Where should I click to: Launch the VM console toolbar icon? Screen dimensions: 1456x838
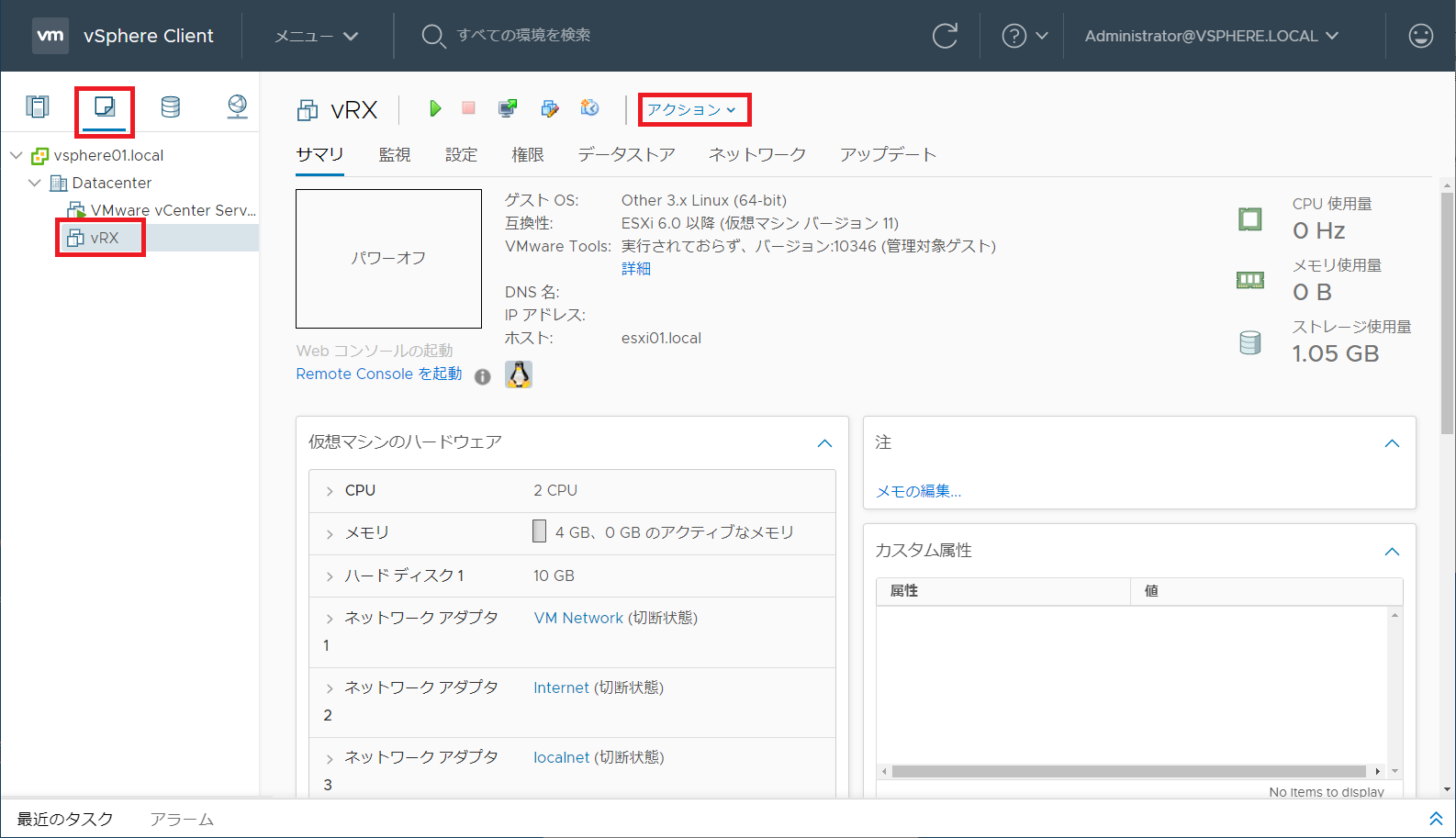508,108
